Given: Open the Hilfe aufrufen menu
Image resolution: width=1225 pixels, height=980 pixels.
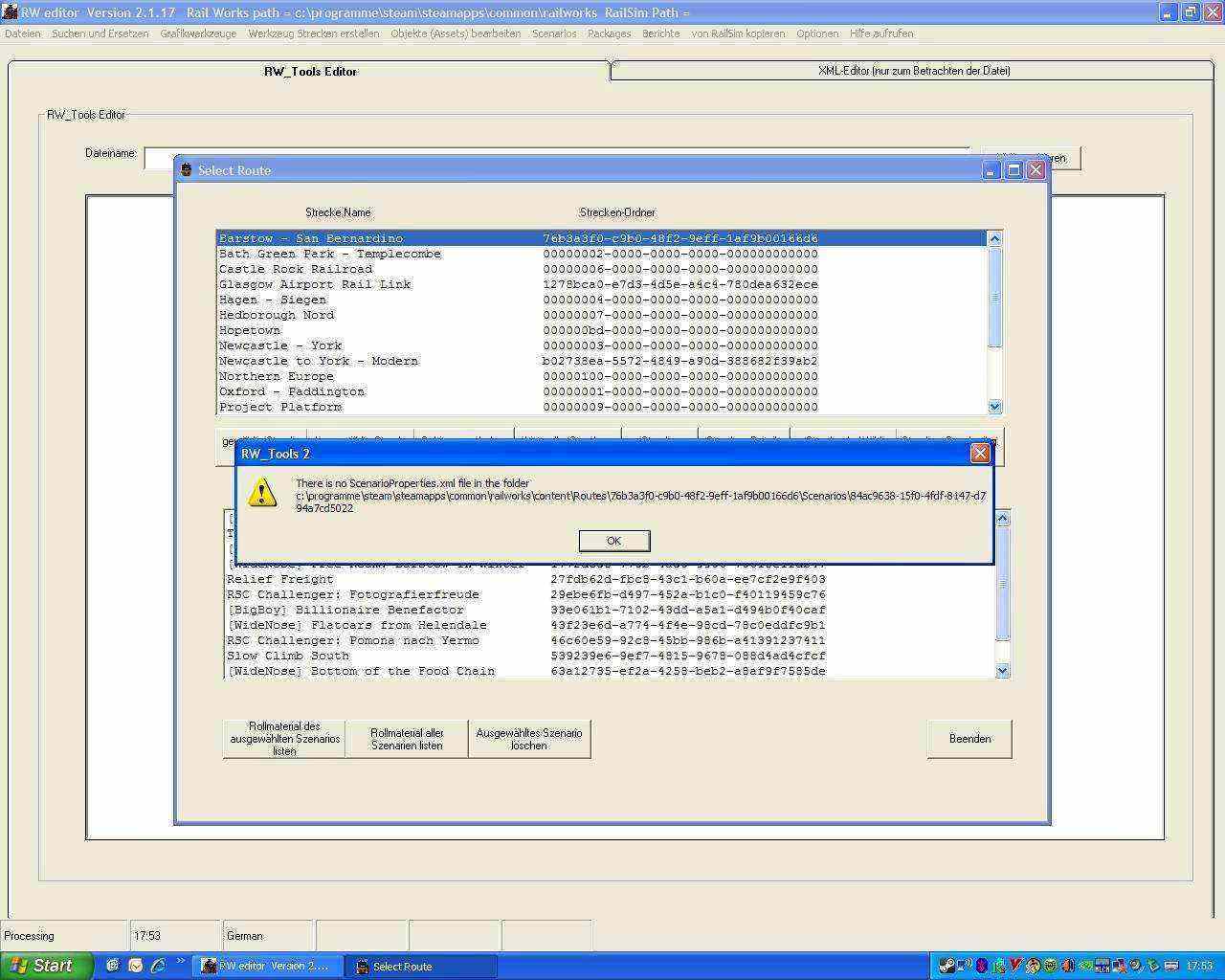Looking at the screenshot, I should click(881, 33).
